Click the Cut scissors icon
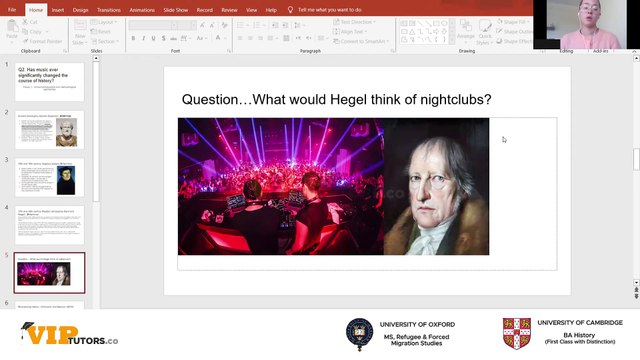Screen dimensions: 640x360 tap(25, 22)
